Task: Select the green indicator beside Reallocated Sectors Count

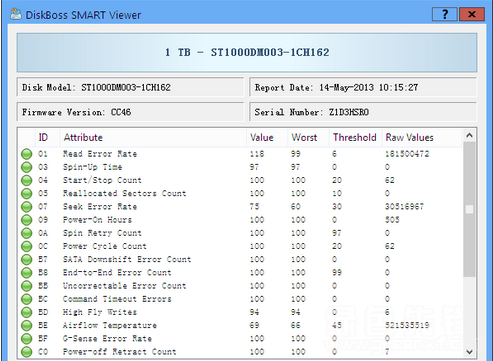Action: [x=27, y=193]
